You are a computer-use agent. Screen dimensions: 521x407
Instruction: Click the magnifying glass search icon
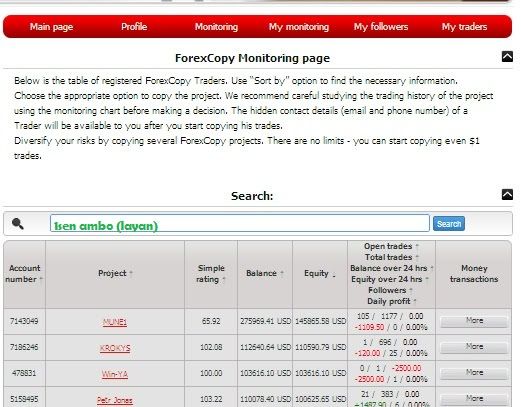tap(18, 223)
